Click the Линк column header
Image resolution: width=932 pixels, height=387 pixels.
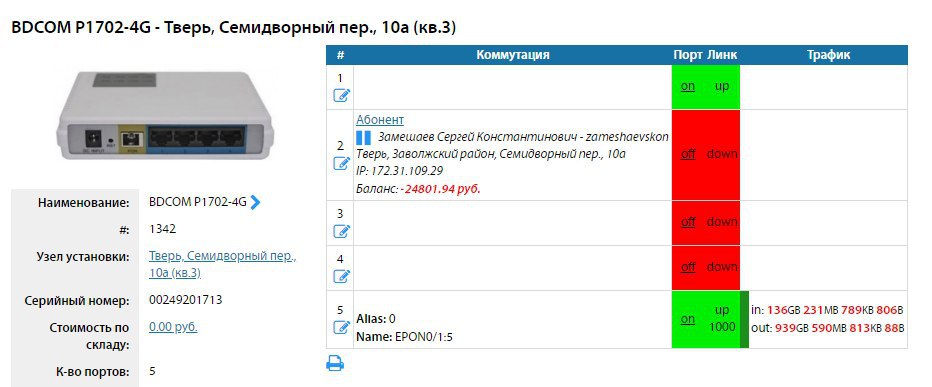(x=722, y=55)
